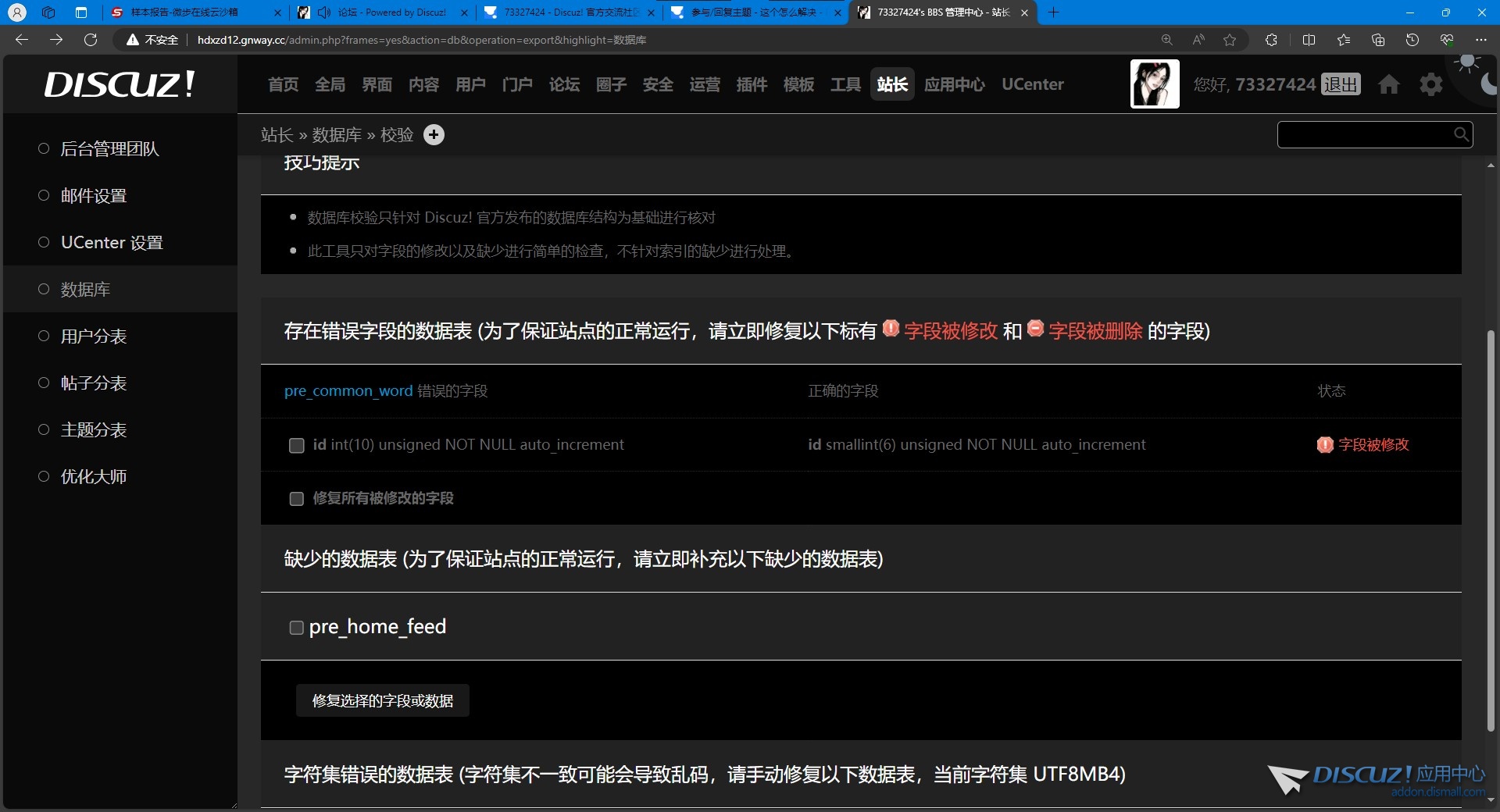Click 站长 in the breadcrumb
Image resolution: width=1500 pixels, height=812 pixels.
[x=277, y=135]
